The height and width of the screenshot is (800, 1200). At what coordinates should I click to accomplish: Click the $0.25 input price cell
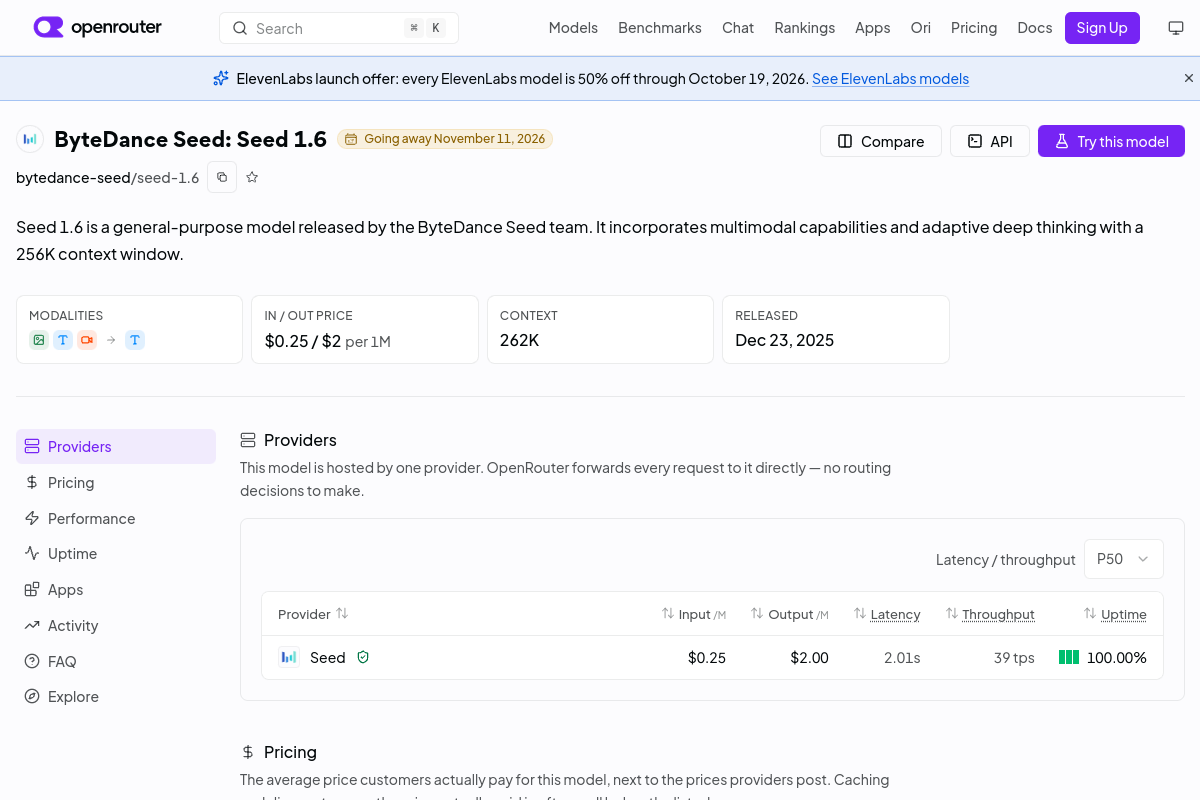[707, 658]
